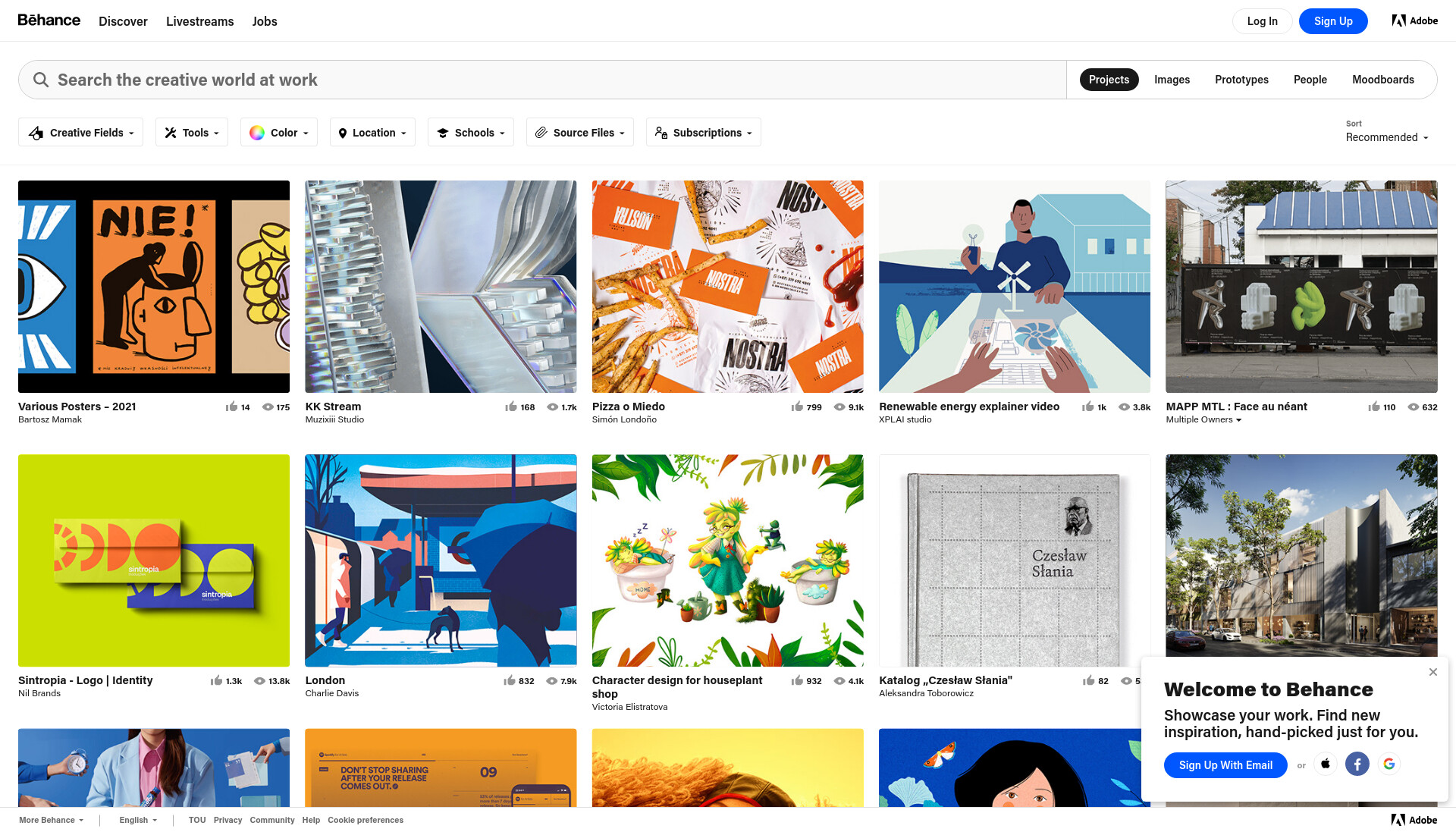Sign up with the Google icon
Viewport: 1456px width, 832px height.
[x=1389, y=764]
